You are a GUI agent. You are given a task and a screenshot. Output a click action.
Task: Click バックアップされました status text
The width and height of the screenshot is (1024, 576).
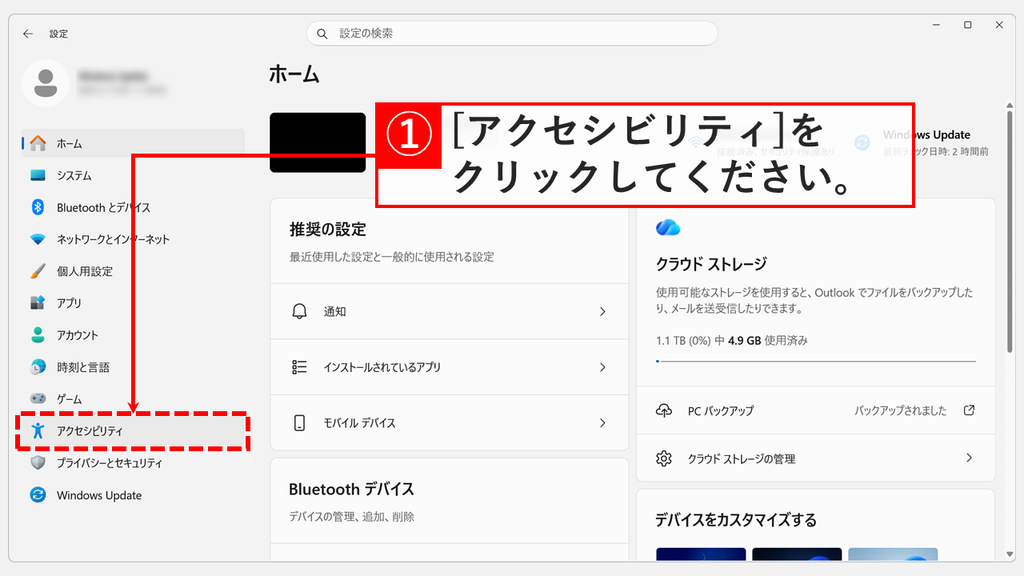point(901,410)
